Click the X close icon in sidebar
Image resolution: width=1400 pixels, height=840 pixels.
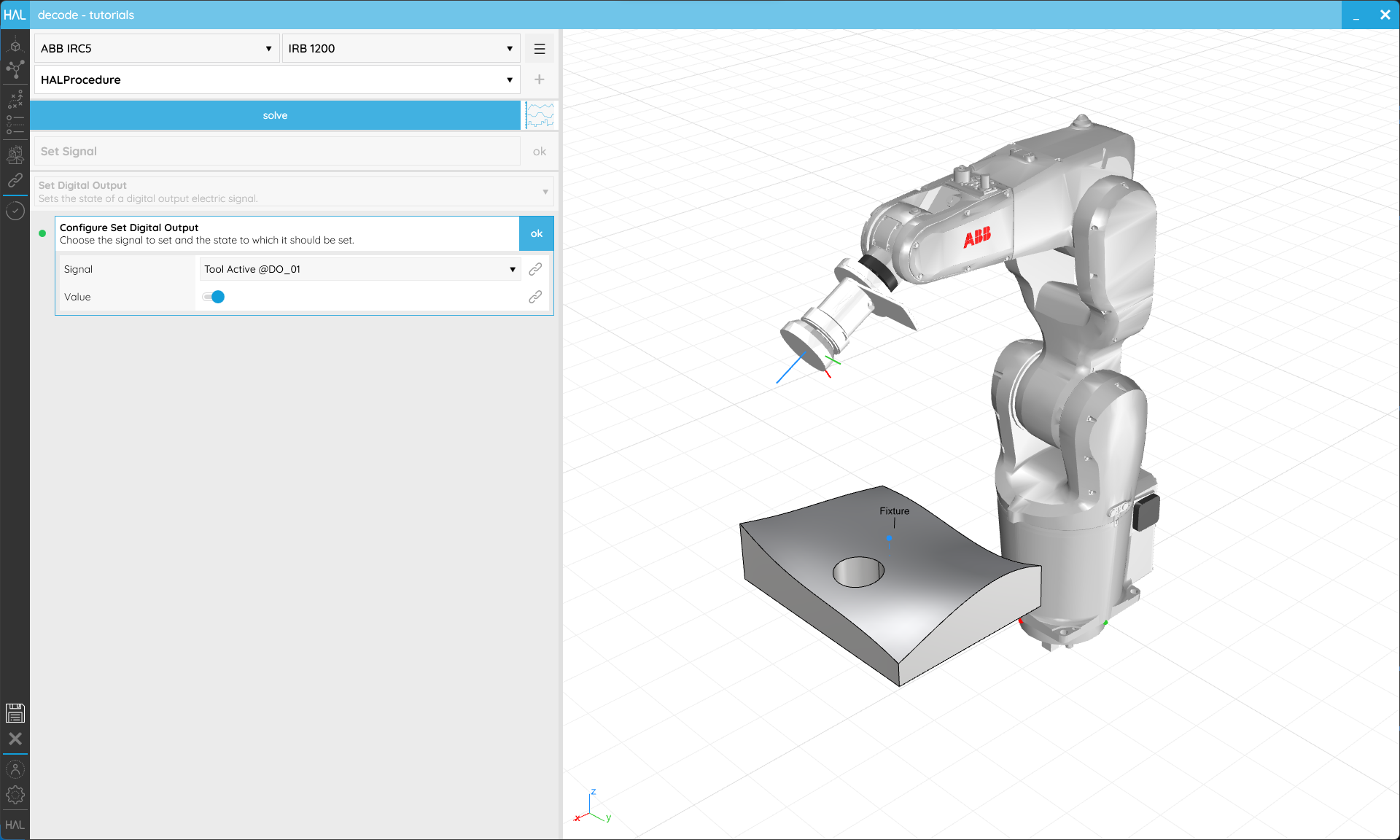(15, 739)
